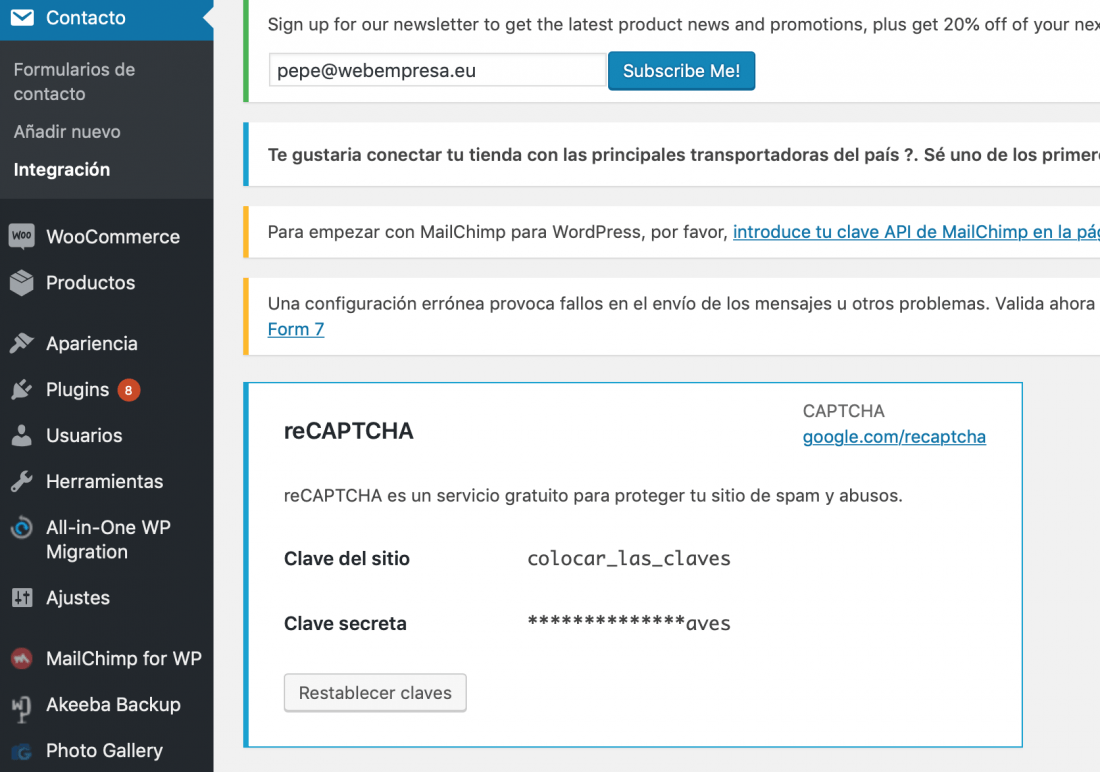Open the Ajustes sliders icon
The width and height of the screenshot is (1100, 772).
[x=22, y=597]
